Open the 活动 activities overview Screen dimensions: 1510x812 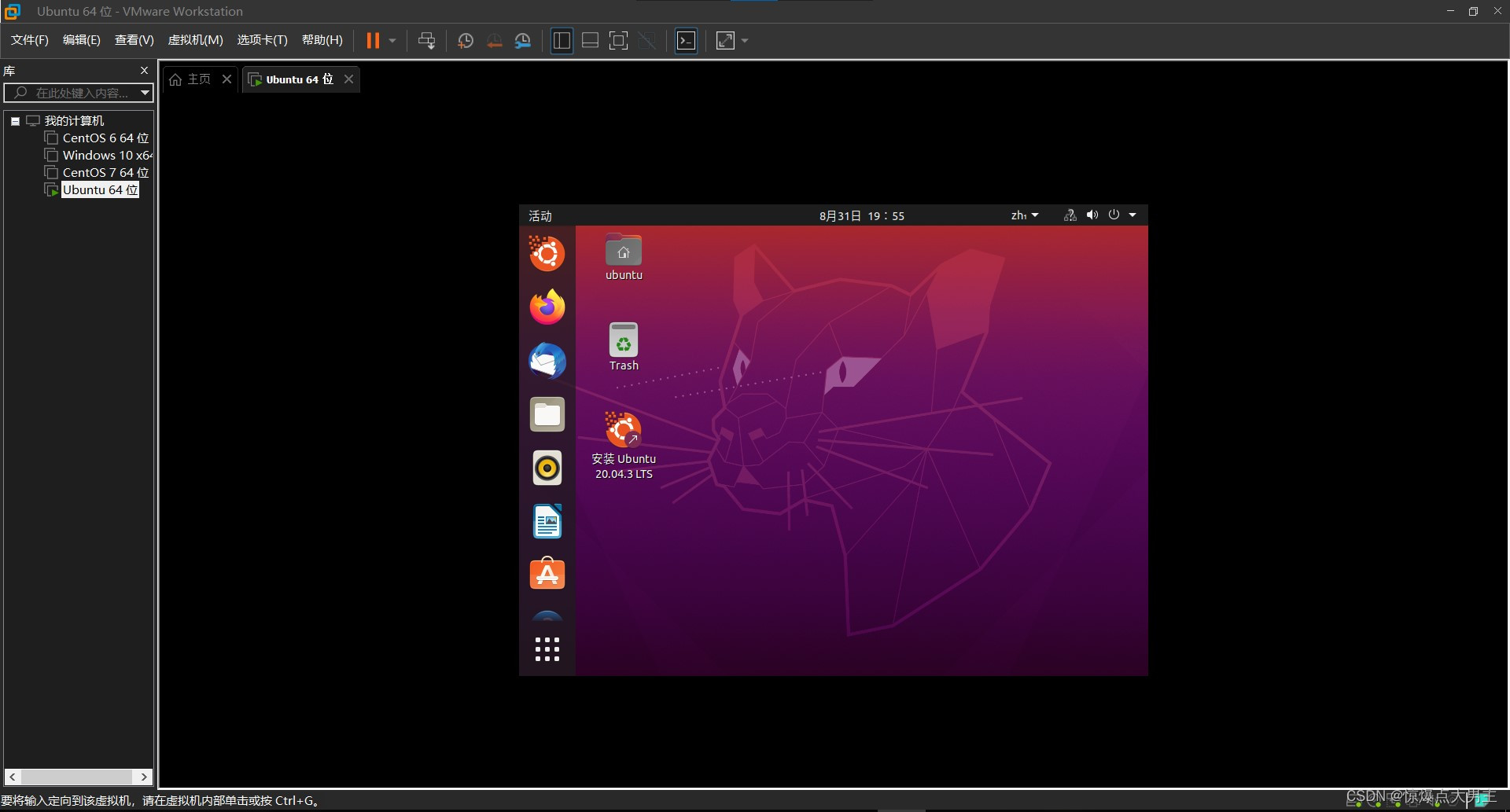[540, 215]
